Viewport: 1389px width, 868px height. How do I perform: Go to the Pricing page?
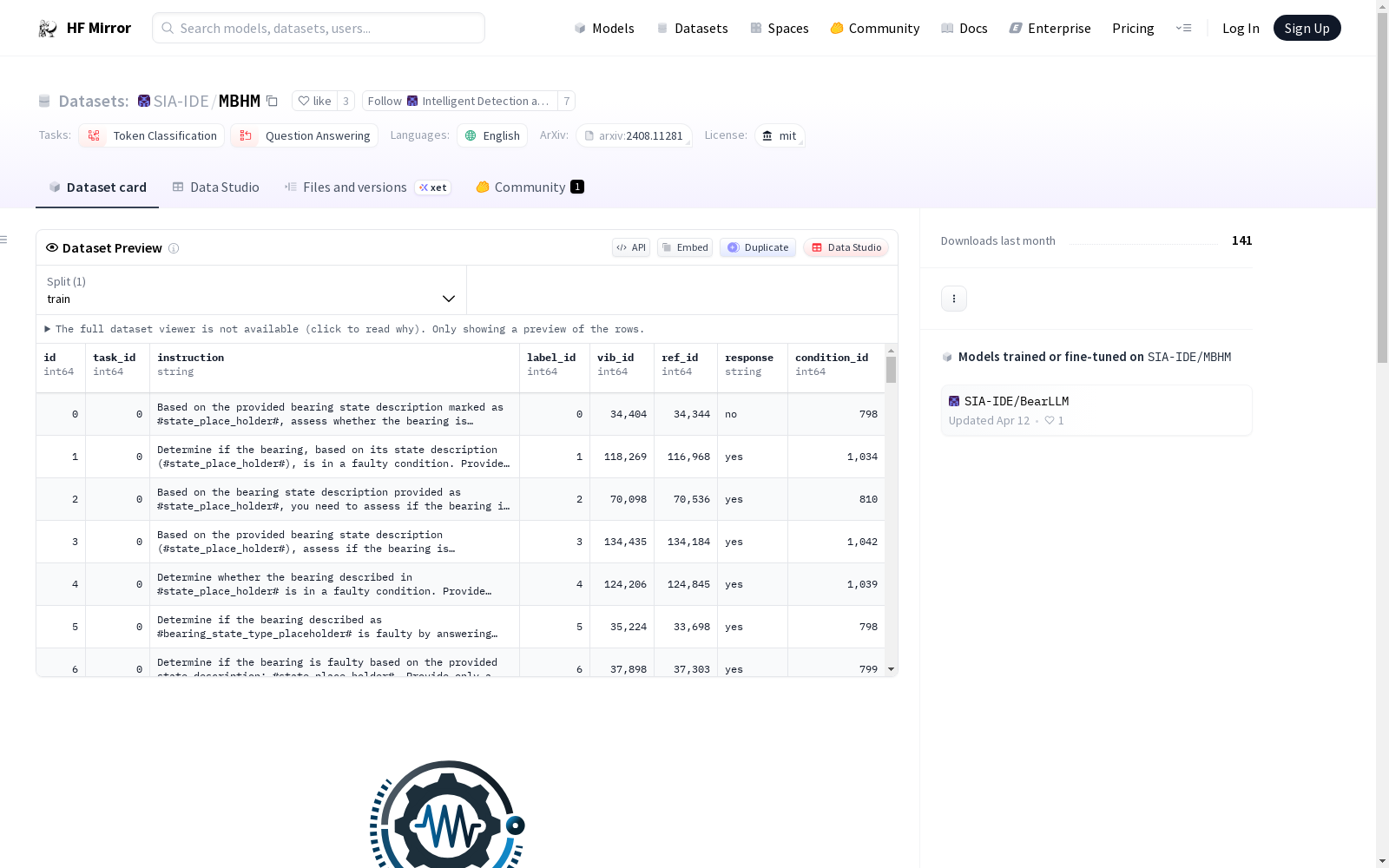pyautogui.click(x=1133, y=28)
